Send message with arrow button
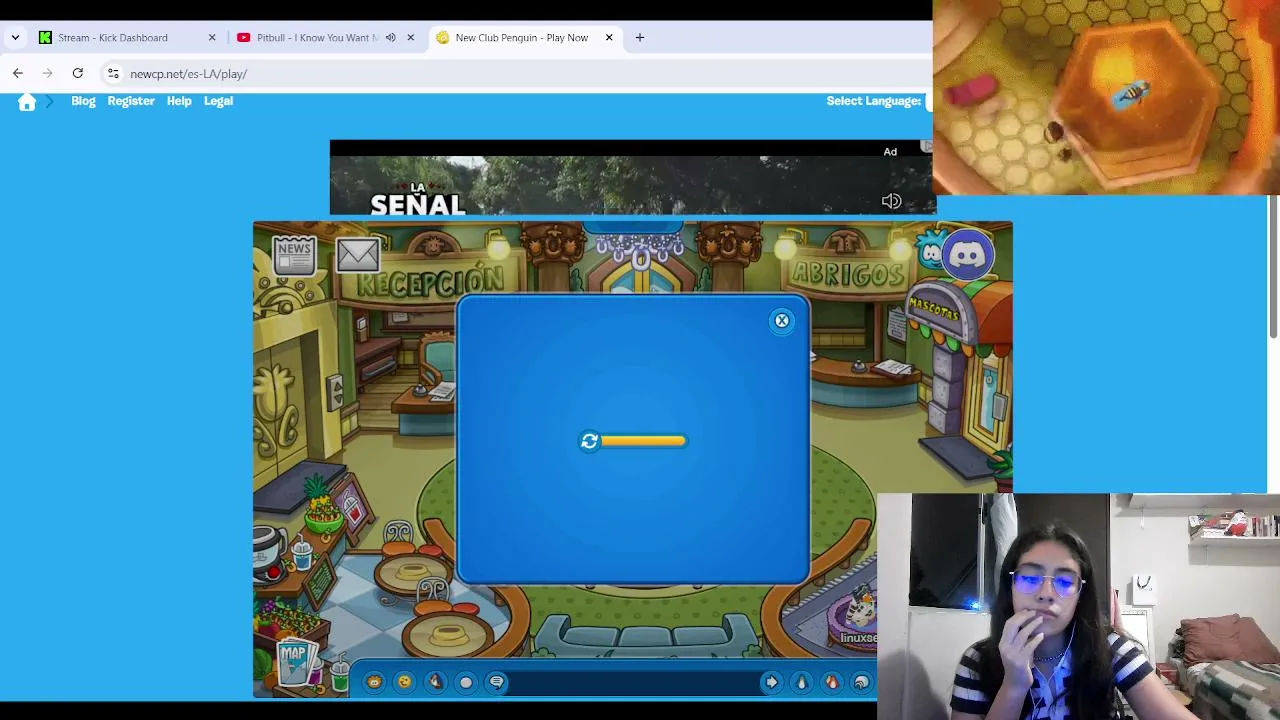 [x=771, y=682]
